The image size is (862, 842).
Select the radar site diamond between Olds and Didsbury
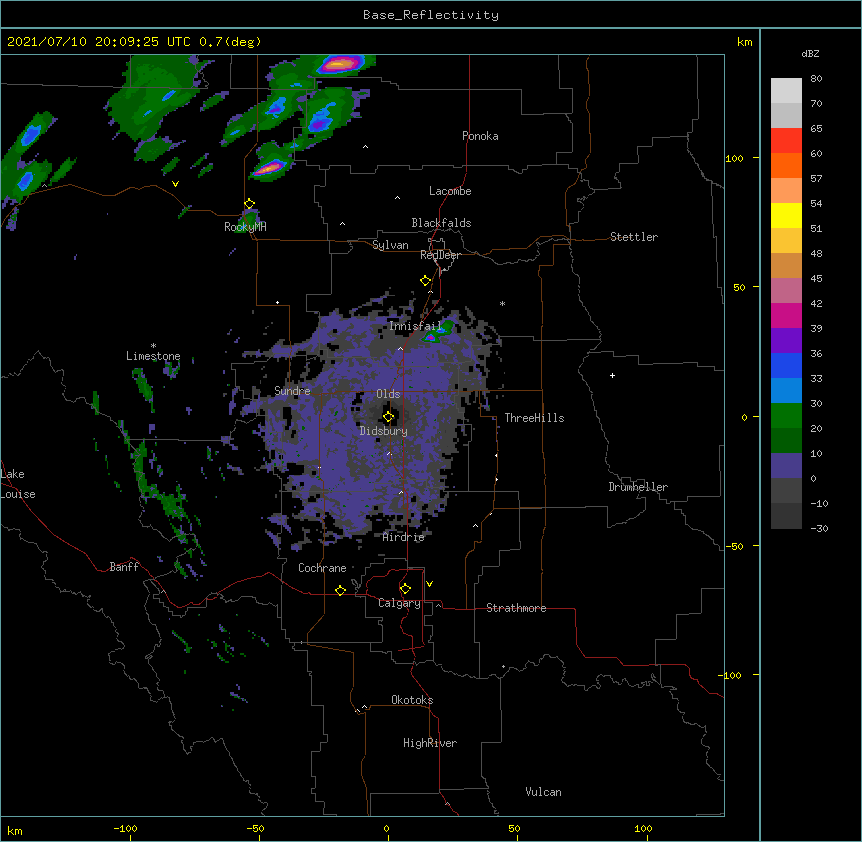[x=388, y=417]
